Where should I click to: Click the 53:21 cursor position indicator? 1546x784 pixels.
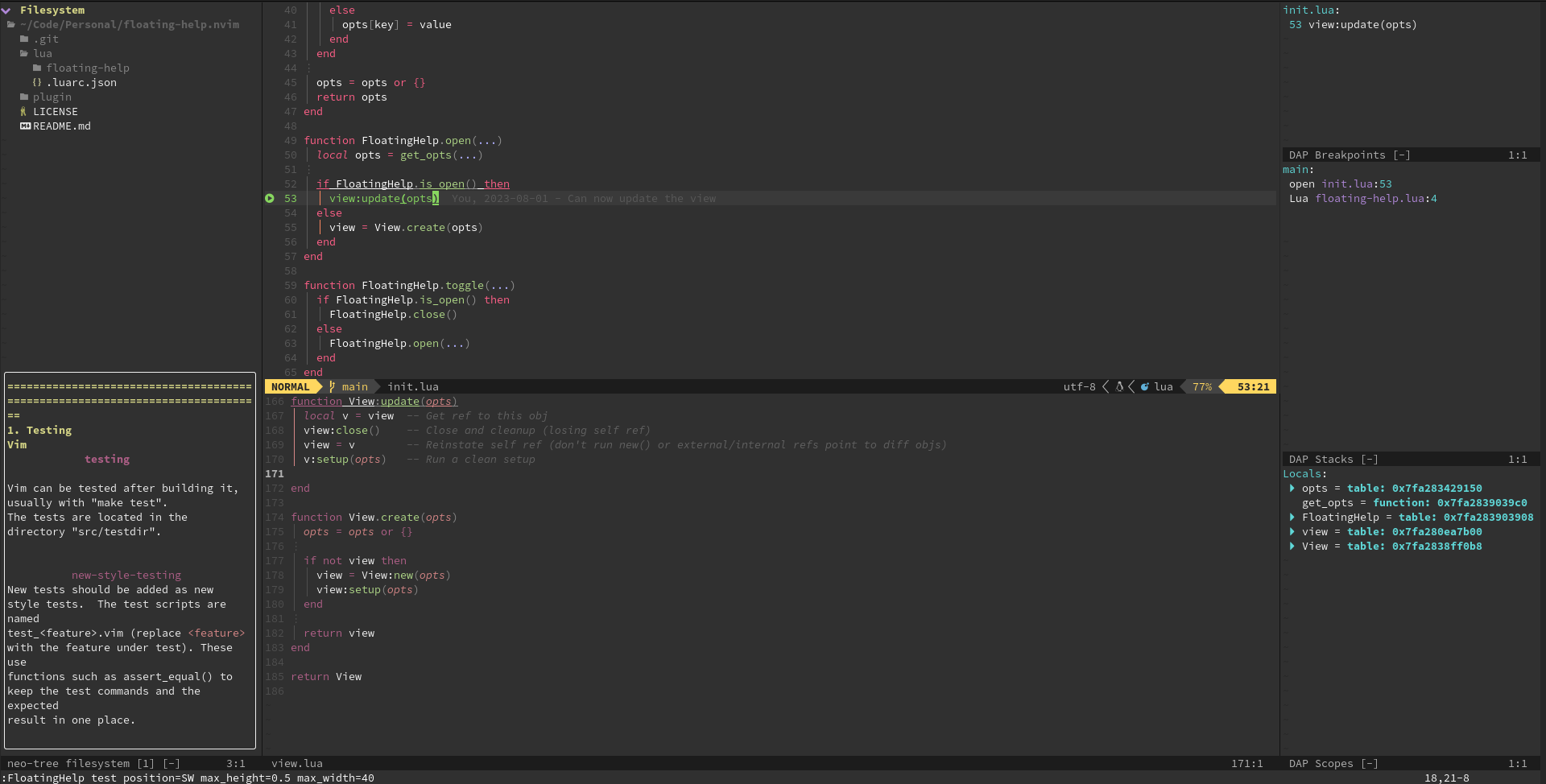point(1253,387)
